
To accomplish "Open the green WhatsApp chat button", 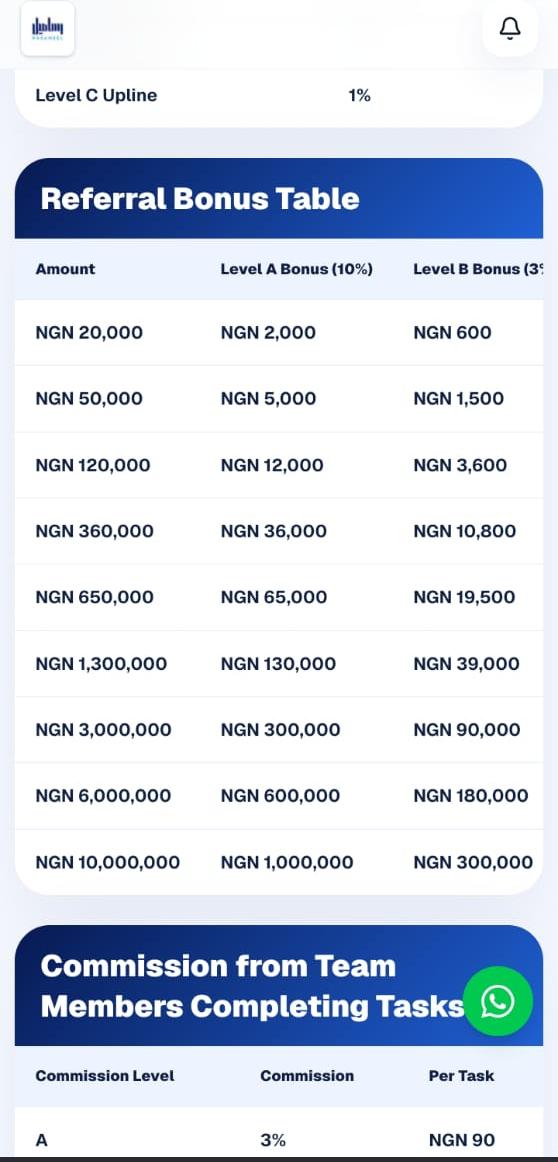I will point(498,1001).
